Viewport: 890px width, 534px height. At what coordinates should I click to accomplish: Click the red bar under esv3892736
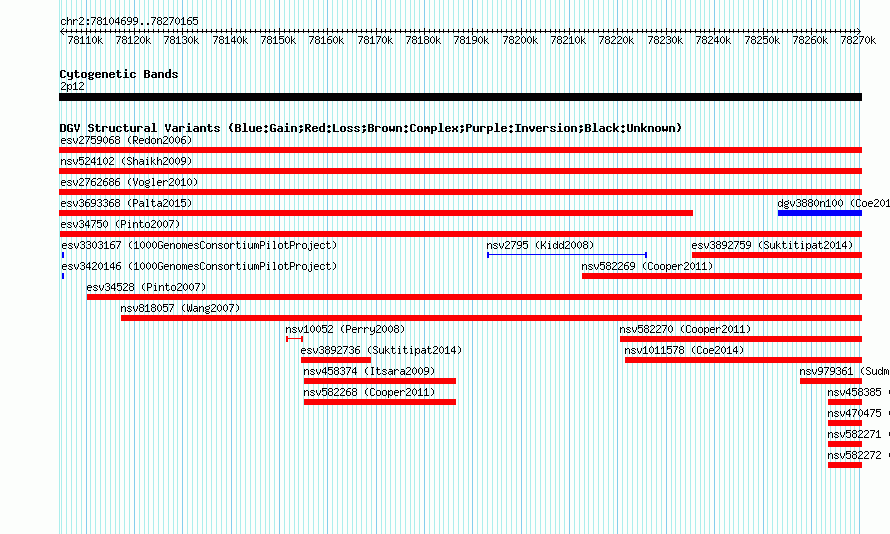(x=336, y=360)
